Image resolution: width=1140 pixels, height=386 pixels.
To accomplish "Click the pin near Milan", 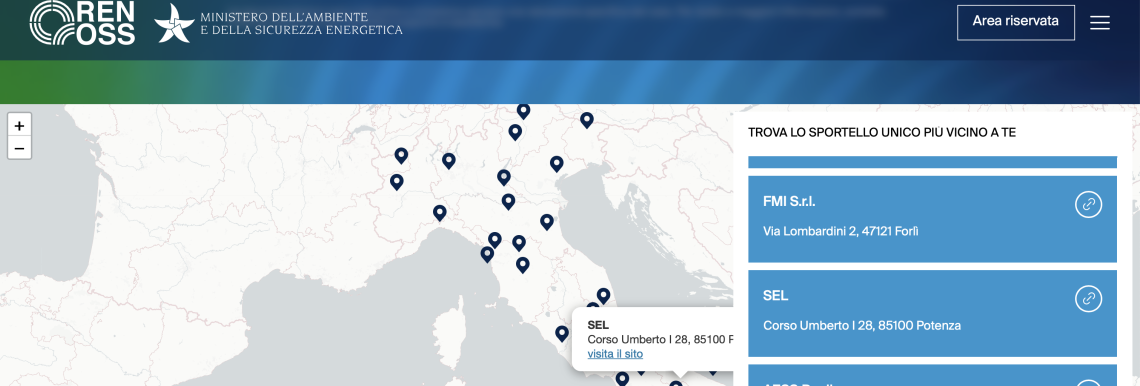I will tap(449, 161).
